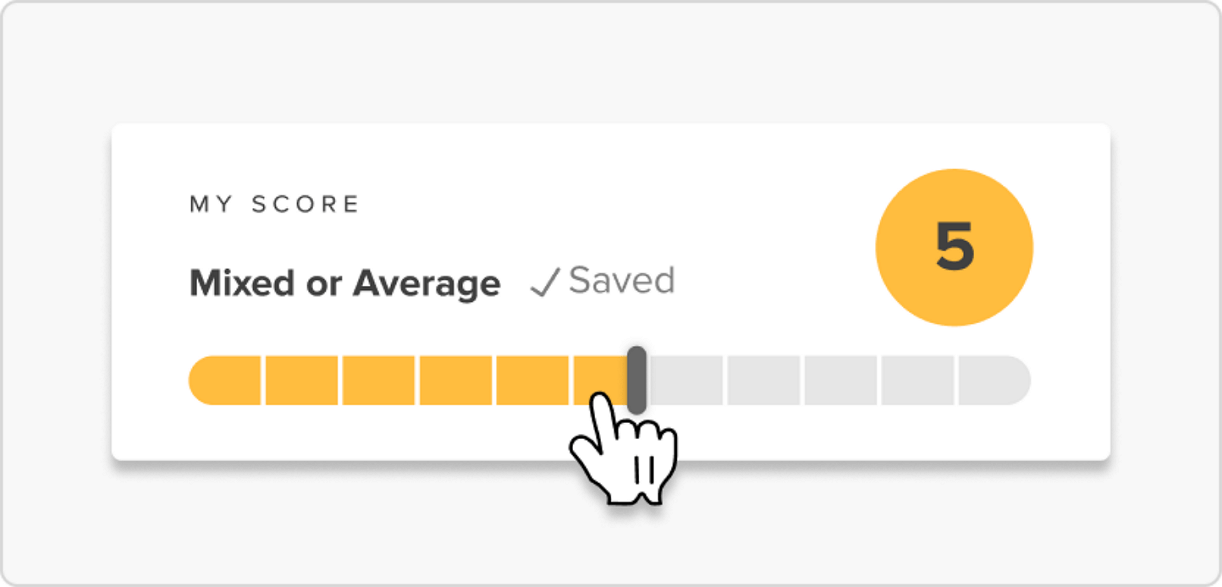Choose the third gray slider segment
1222x587 pixels.
[840, 381]
